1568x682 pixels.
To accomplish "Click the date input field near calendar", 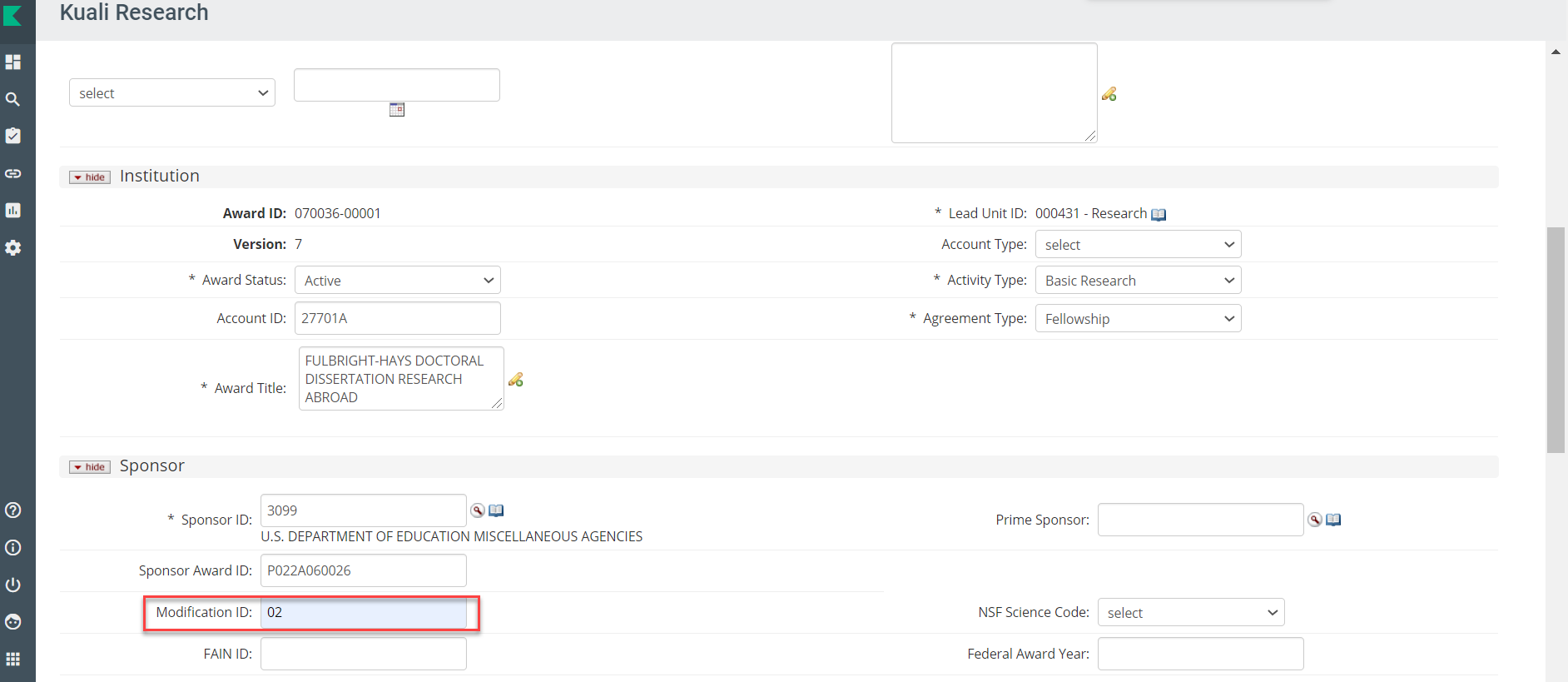I will coord(397,85).
